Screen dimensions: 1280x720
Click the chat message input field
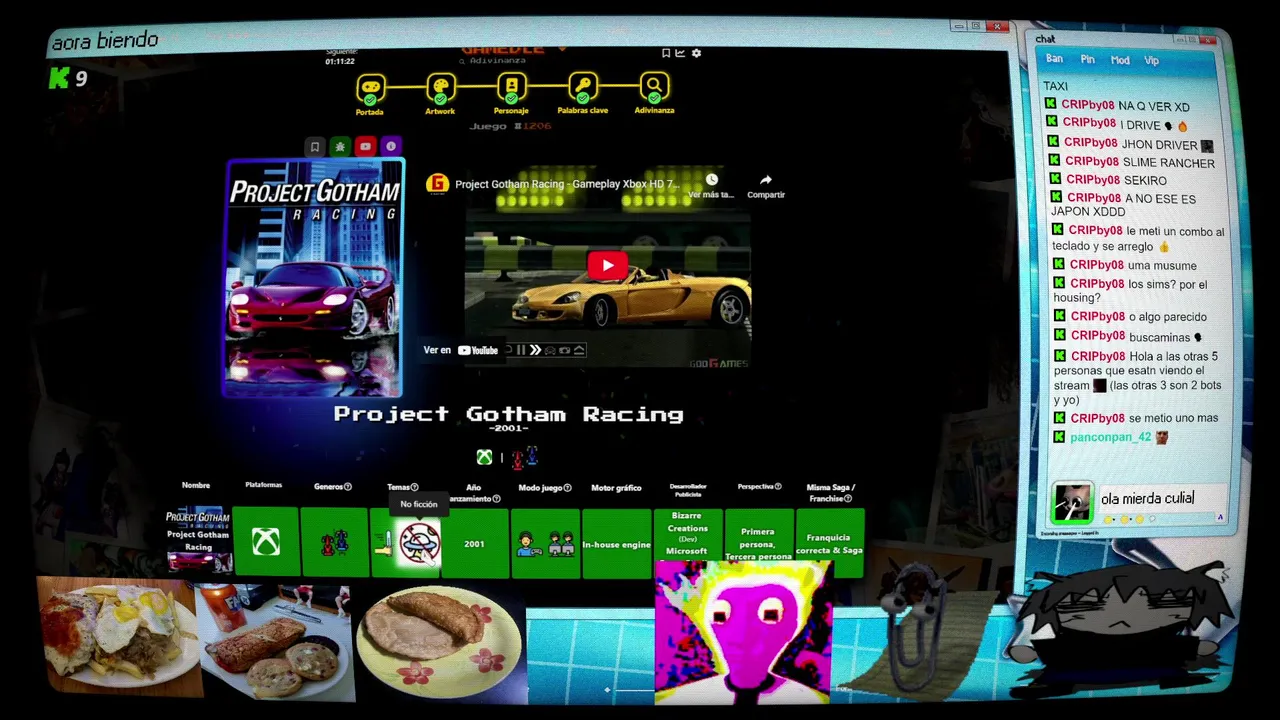click(1161, 499)
